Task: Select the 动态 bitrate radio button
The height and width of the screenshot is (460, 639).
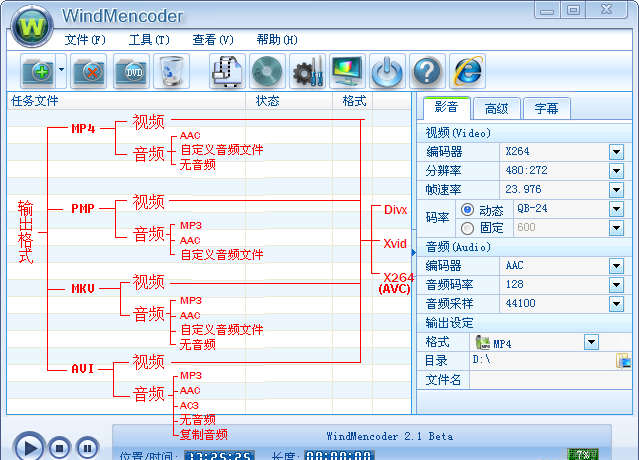Action: (467, 209)
